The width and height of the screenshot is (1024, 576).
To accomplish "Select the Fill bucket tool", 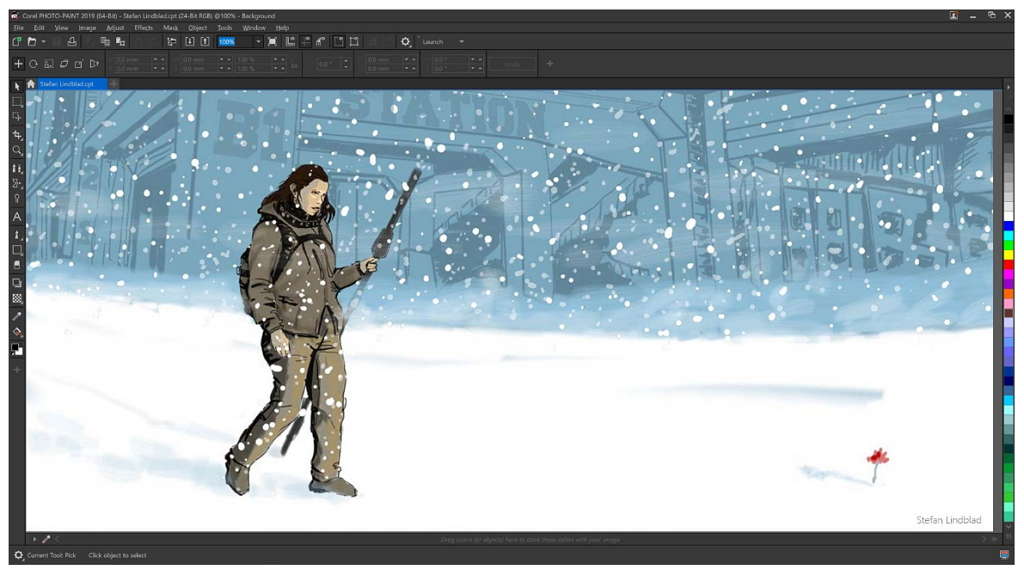I will [x=17, y=331].
